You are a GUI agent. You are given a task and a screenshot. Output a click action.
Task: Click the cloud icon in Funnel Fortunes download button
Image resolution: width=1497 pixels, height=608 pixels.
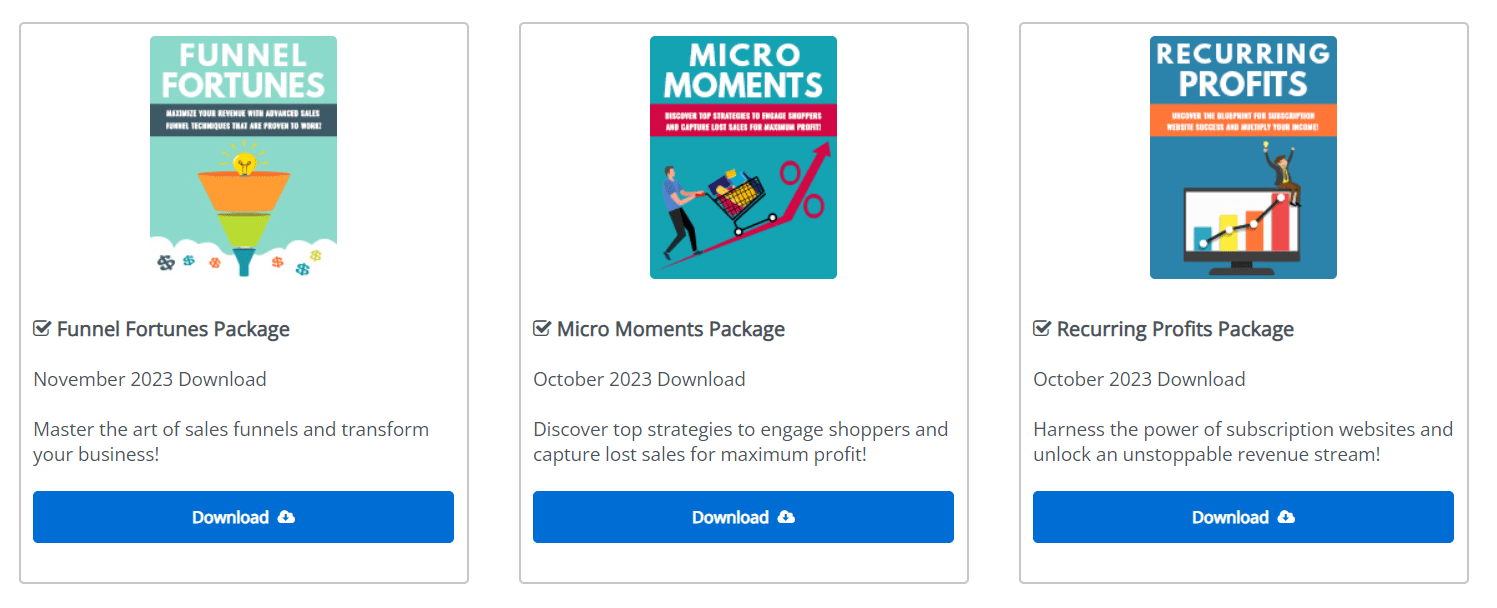click(286, 517)
